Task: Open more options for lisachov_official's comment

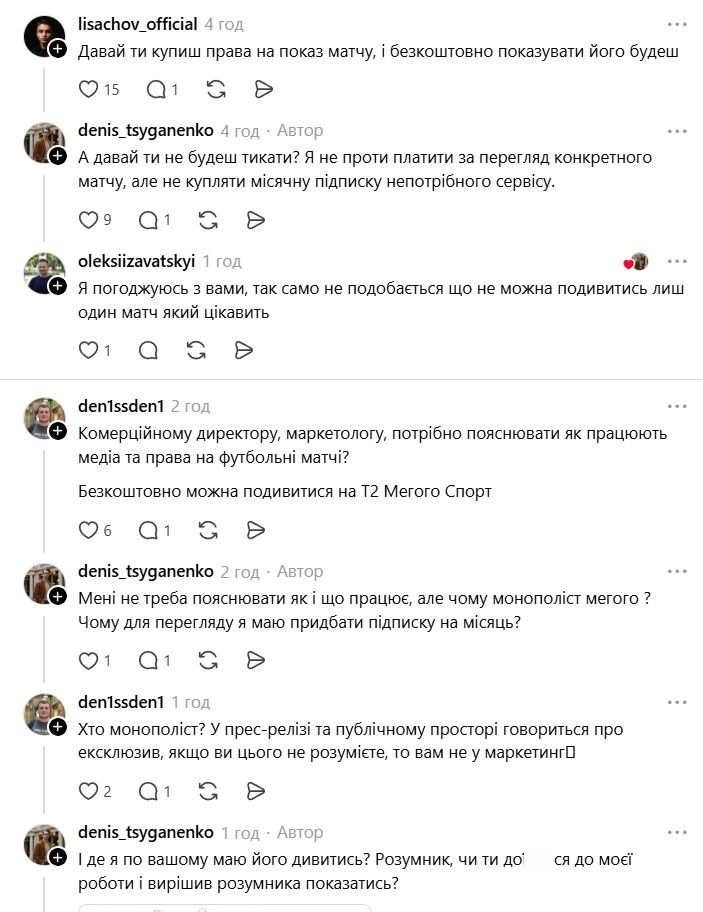Action: pyautogui.click(x=677, y=23)
